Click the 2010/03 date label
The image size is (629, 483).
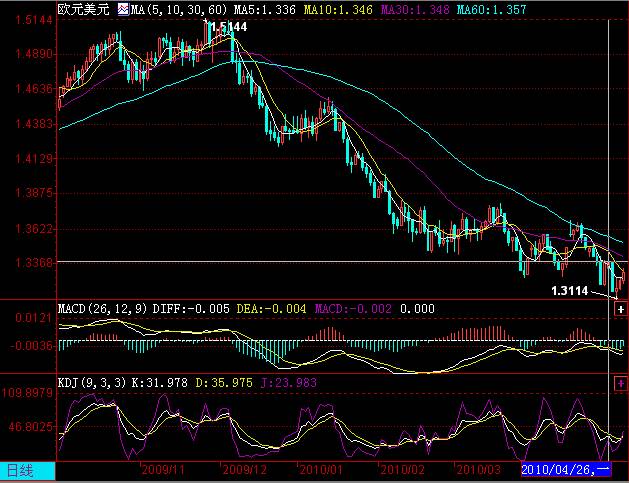(x=478, y=470)
